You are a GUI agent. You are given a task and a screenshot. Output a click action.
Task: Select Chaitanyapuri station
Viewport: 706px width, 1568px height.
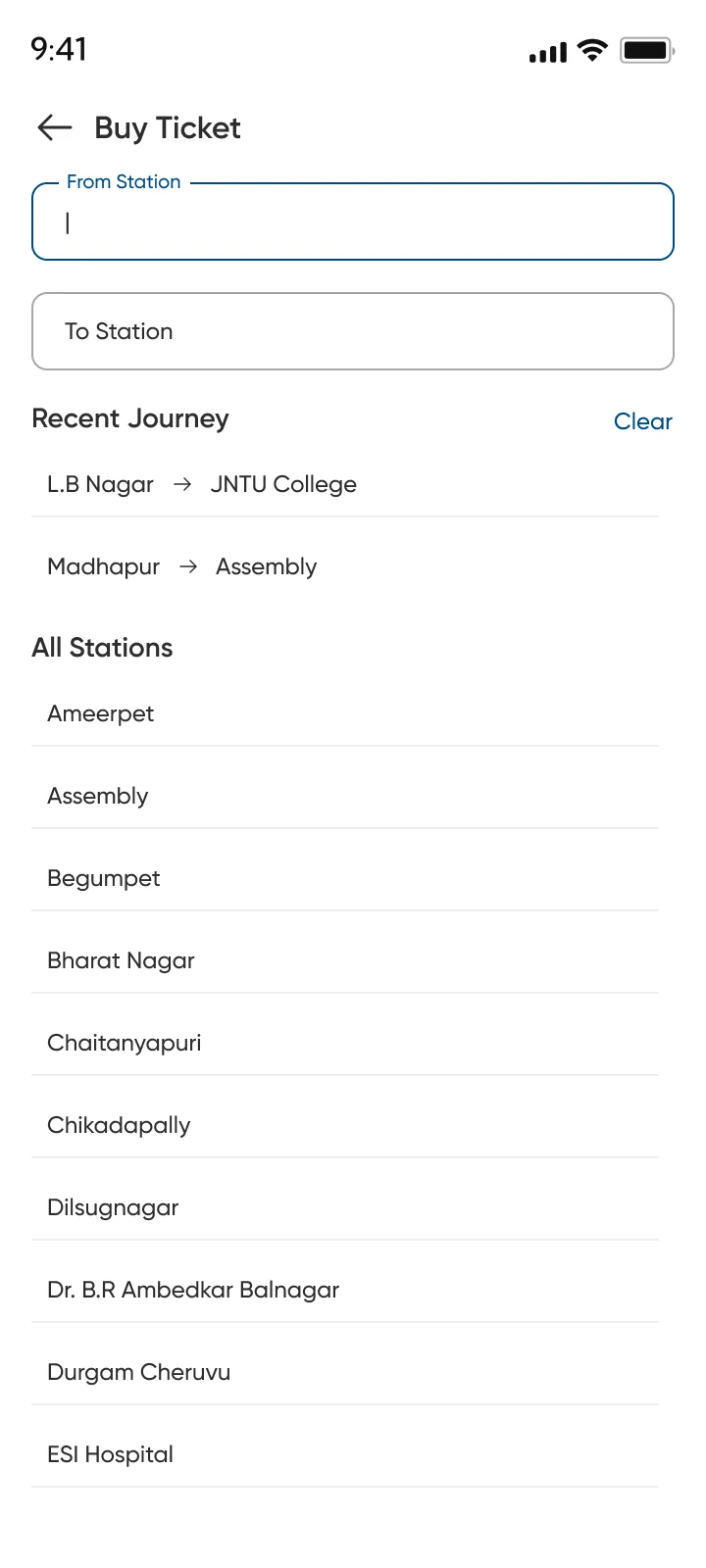click(345, 1043)
